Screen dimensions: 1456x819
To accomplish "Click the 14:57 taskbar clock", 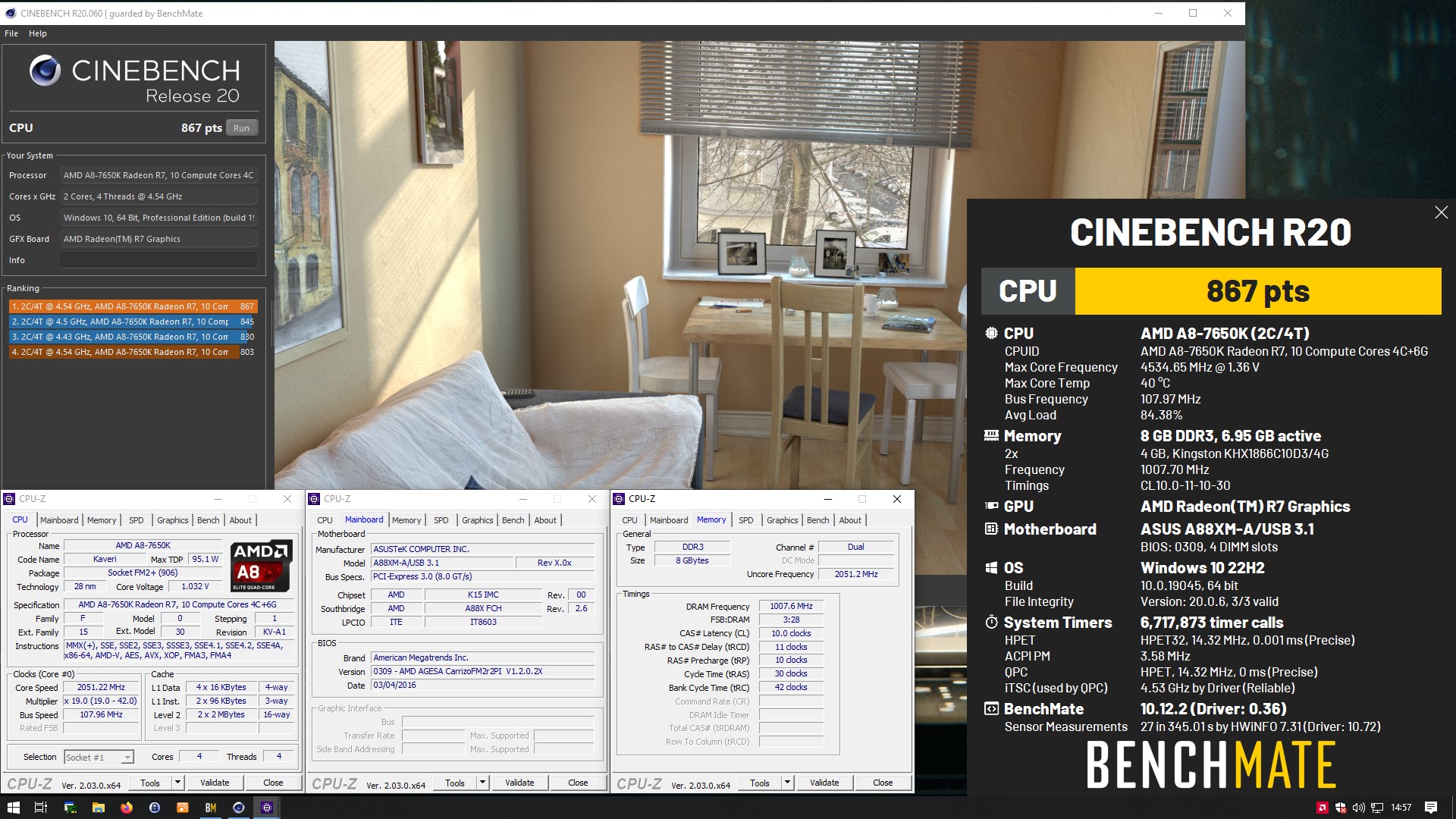I will point(1401,808).
